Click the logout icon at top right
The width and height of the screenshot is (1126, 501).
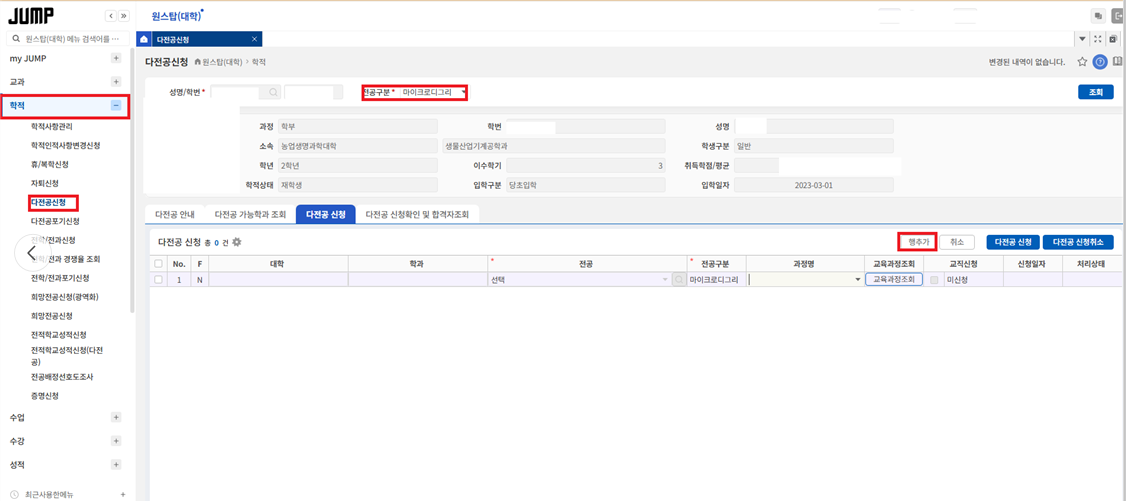pyautogui.click(x=1118, y=16)
